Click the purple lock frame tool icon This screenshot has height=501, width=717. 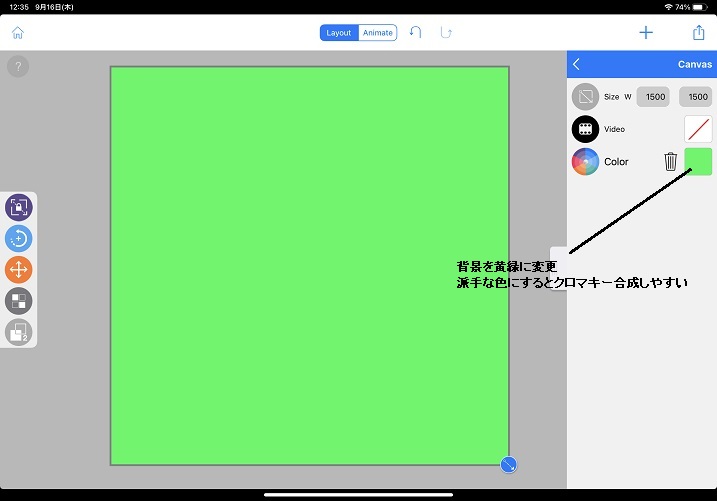tap(19, 207)
